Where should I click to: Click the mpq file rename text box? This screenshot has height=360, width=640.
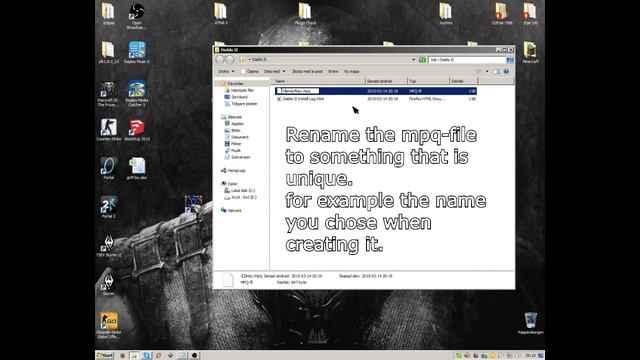pyautogui.click(x=300, y=91)
